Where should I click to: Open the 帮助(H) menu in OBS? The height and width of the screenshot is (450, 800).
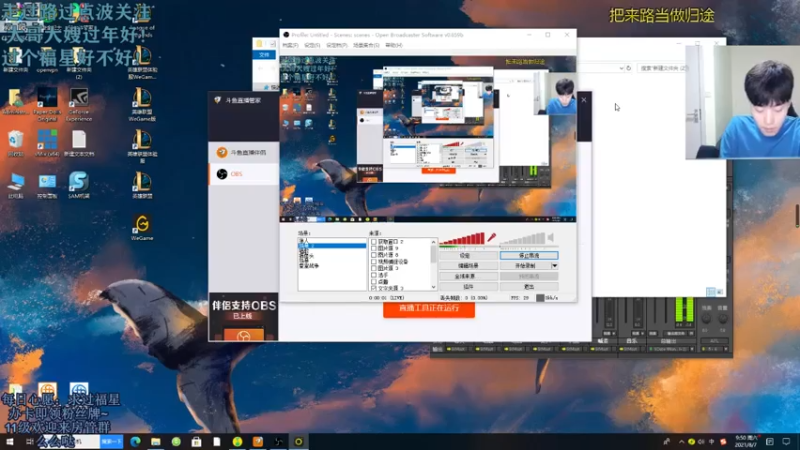394,45
